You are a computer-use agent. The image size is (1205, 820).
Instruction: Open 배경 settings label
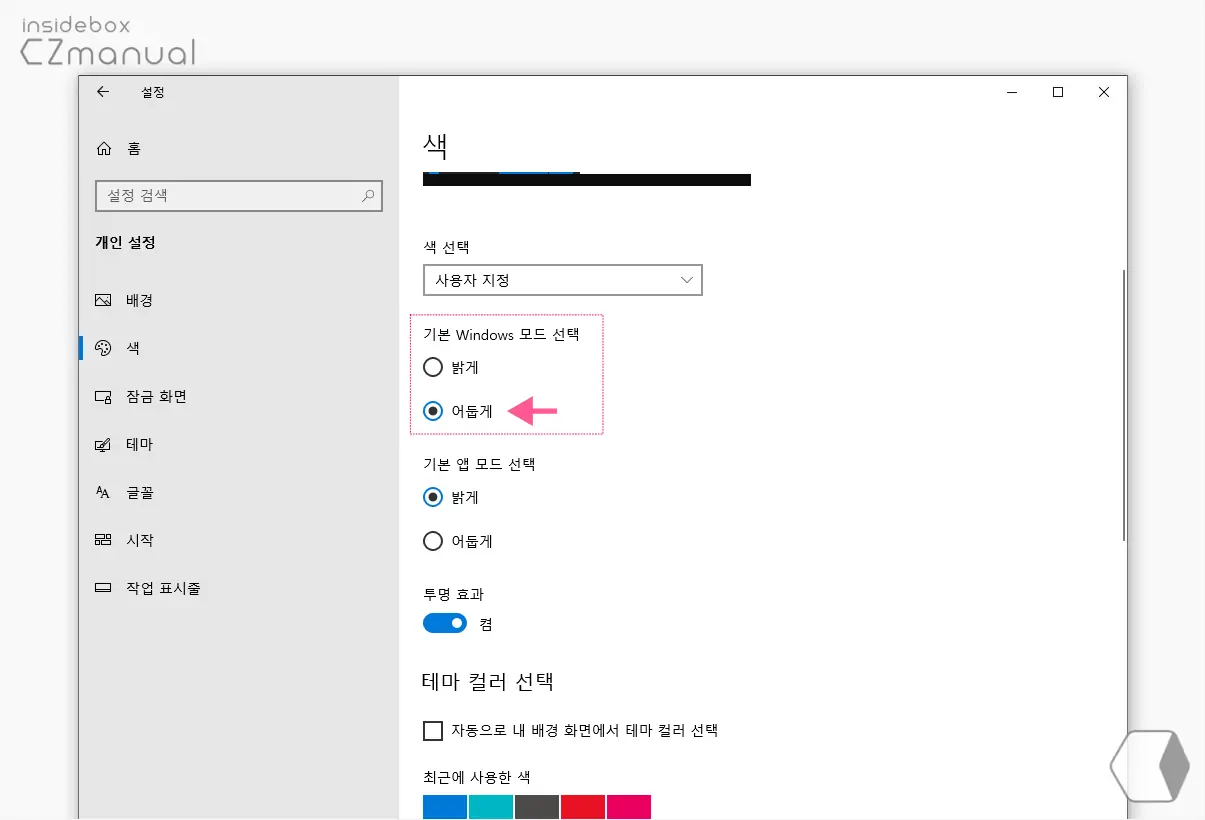pyautogui.click(x=139, y=300)
